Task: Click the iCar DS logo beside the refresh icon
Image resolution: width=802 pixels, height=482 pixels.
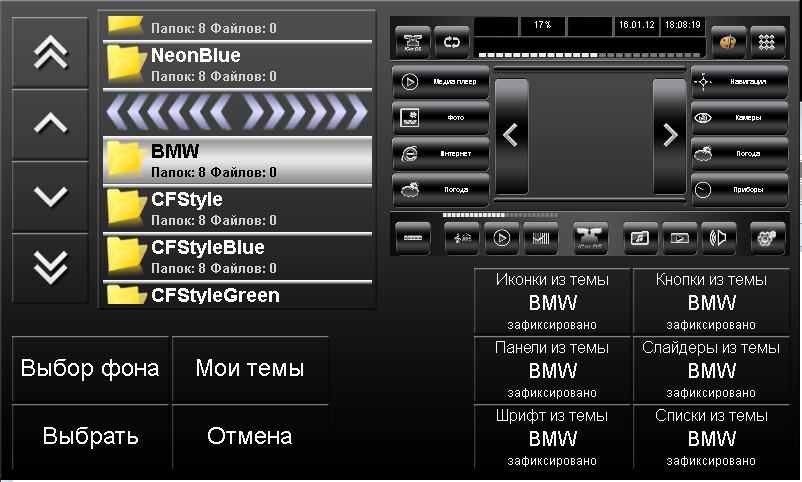Action: coord(413,42)
